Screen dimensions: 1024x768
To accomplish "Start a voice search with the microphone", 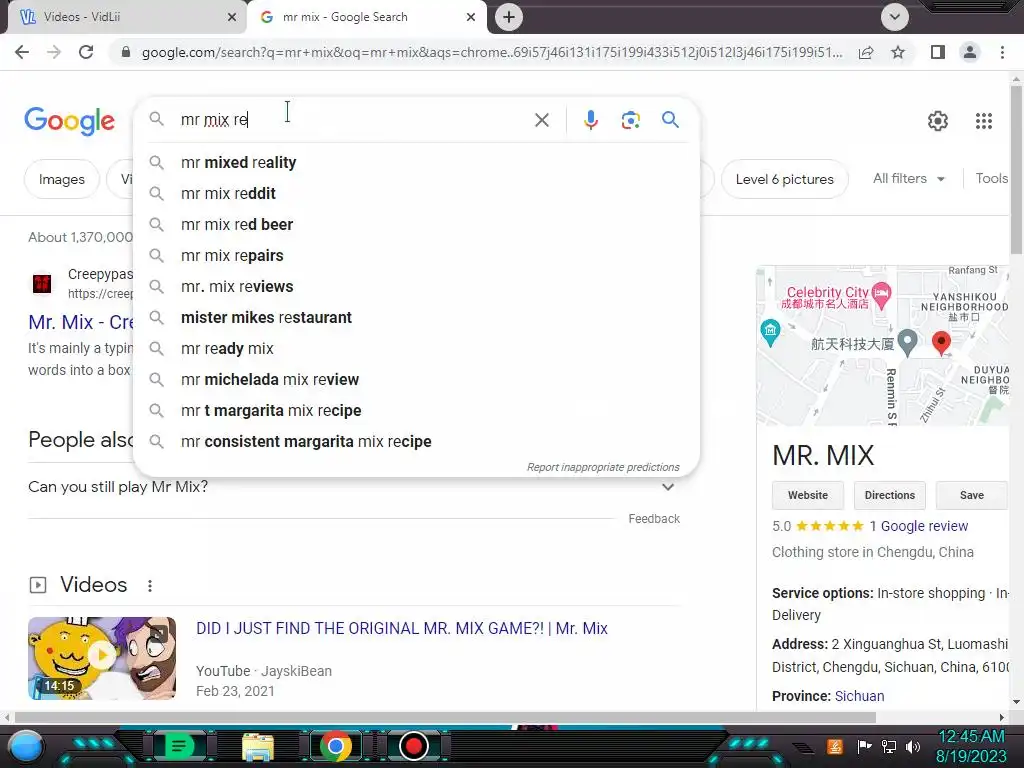I will pos(590,120).
